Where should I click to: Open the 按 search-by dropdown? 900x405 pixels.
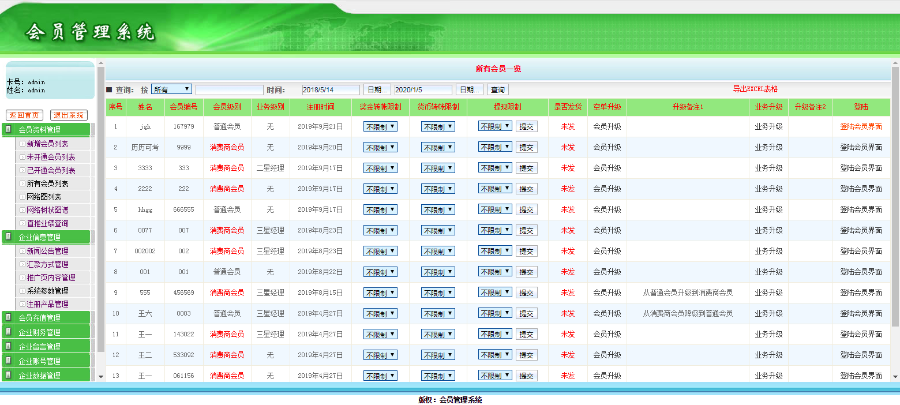point(171,89)
